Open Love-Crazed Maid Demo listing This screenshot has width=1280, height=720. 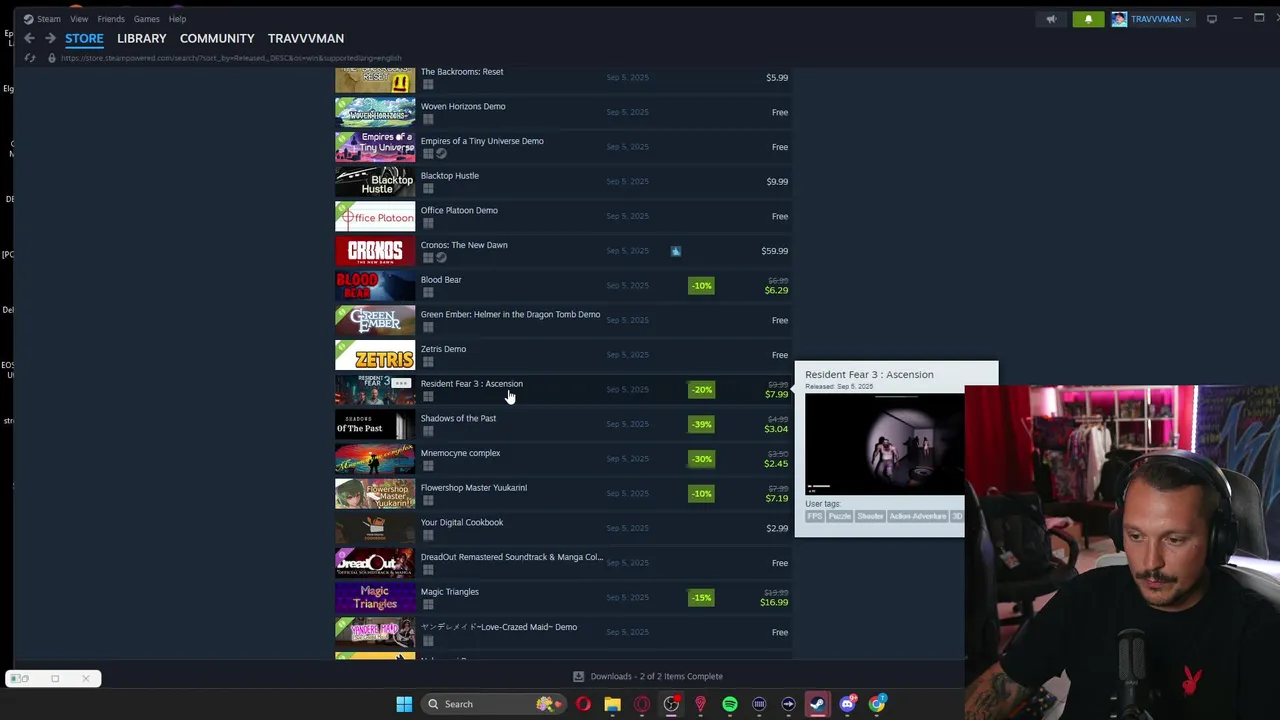click(x=562, y=632)
